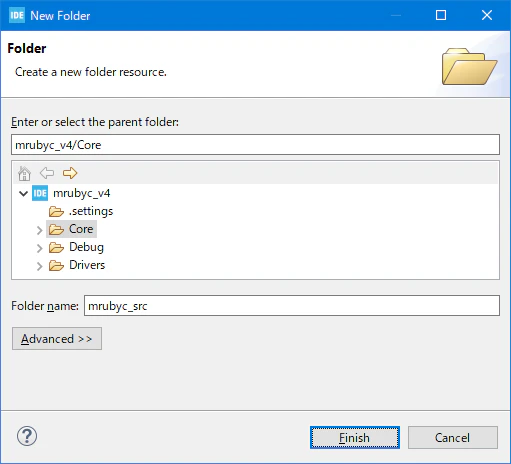Screen dimensions: 511x464
Task: Maximize the New Folder dialog
Action: 441,15
